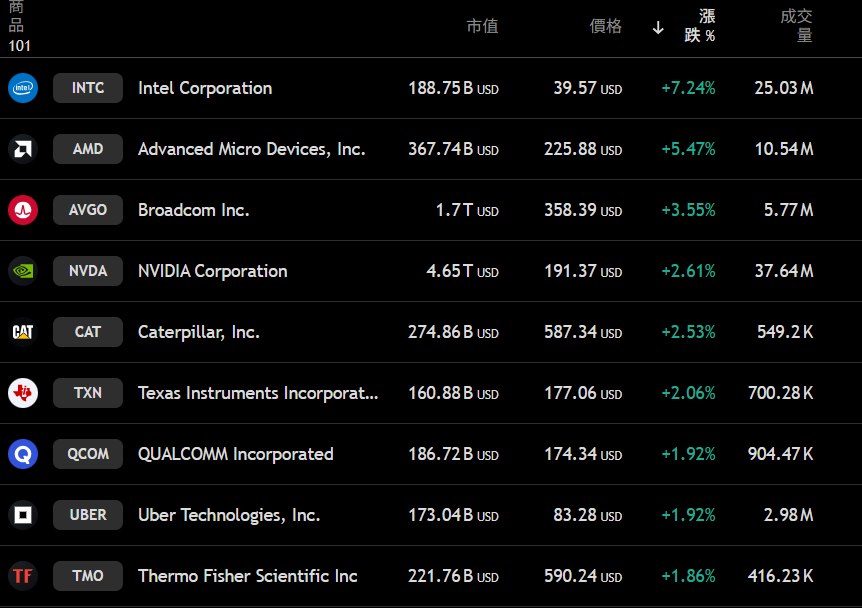Click the Texas Instruments logo icon
The image size is (862, 608).
pyautogui.click(x=22, y=393)
